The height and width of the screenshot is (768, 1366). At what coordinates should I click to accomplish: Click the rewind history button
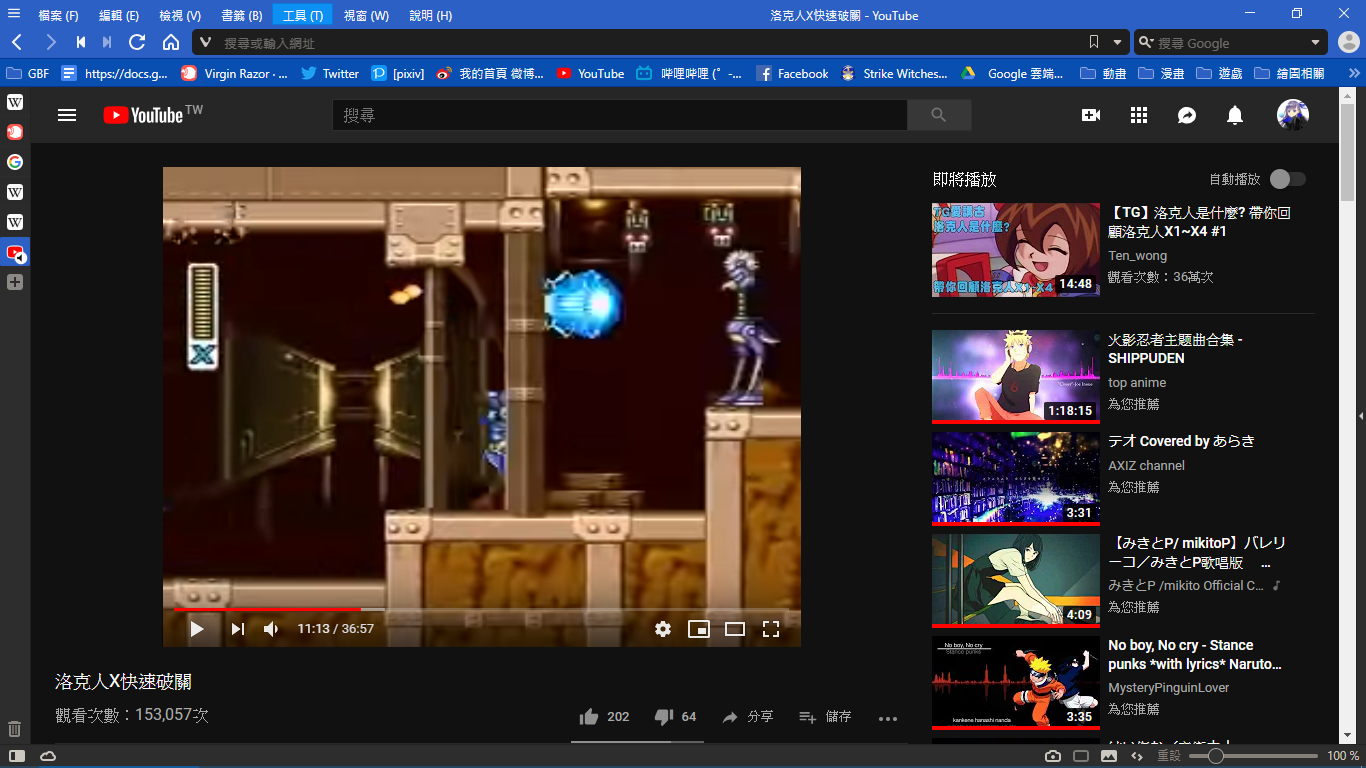[81, 42]
